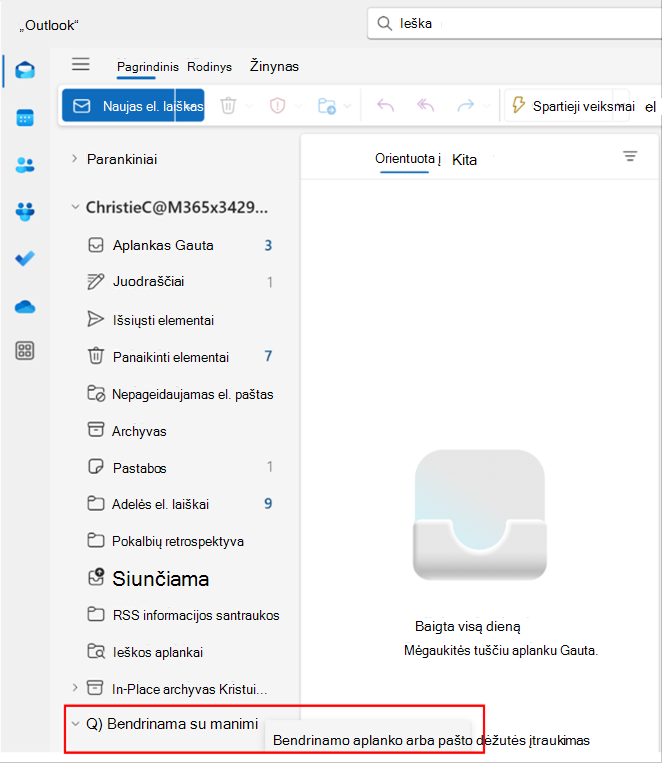Open the More apps grid icon
662x763 pixels.
pyautogui.click(x=25, y=350)
